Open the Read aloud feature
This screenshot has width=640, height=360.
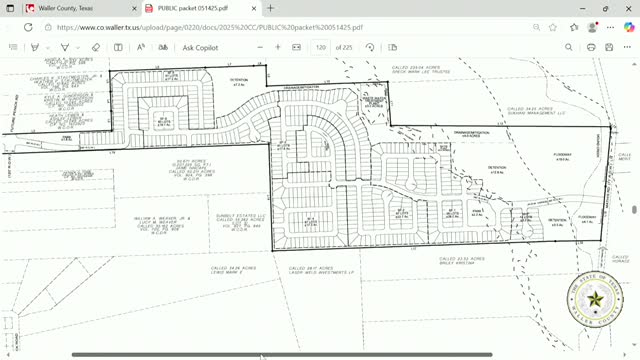coord(141,47)
